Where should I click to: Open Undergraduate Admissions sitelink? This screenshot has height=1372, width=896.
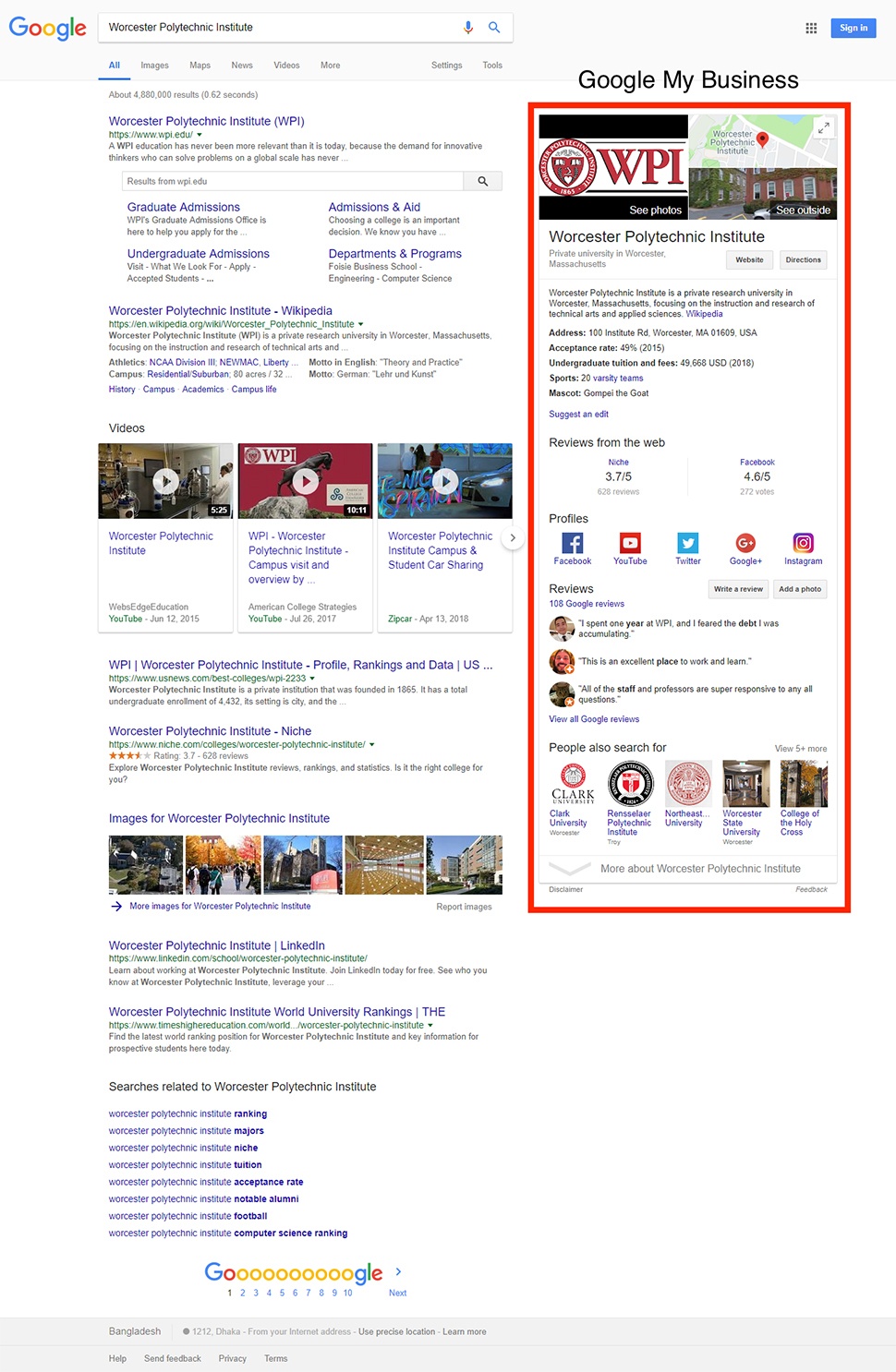coord(199,254)
